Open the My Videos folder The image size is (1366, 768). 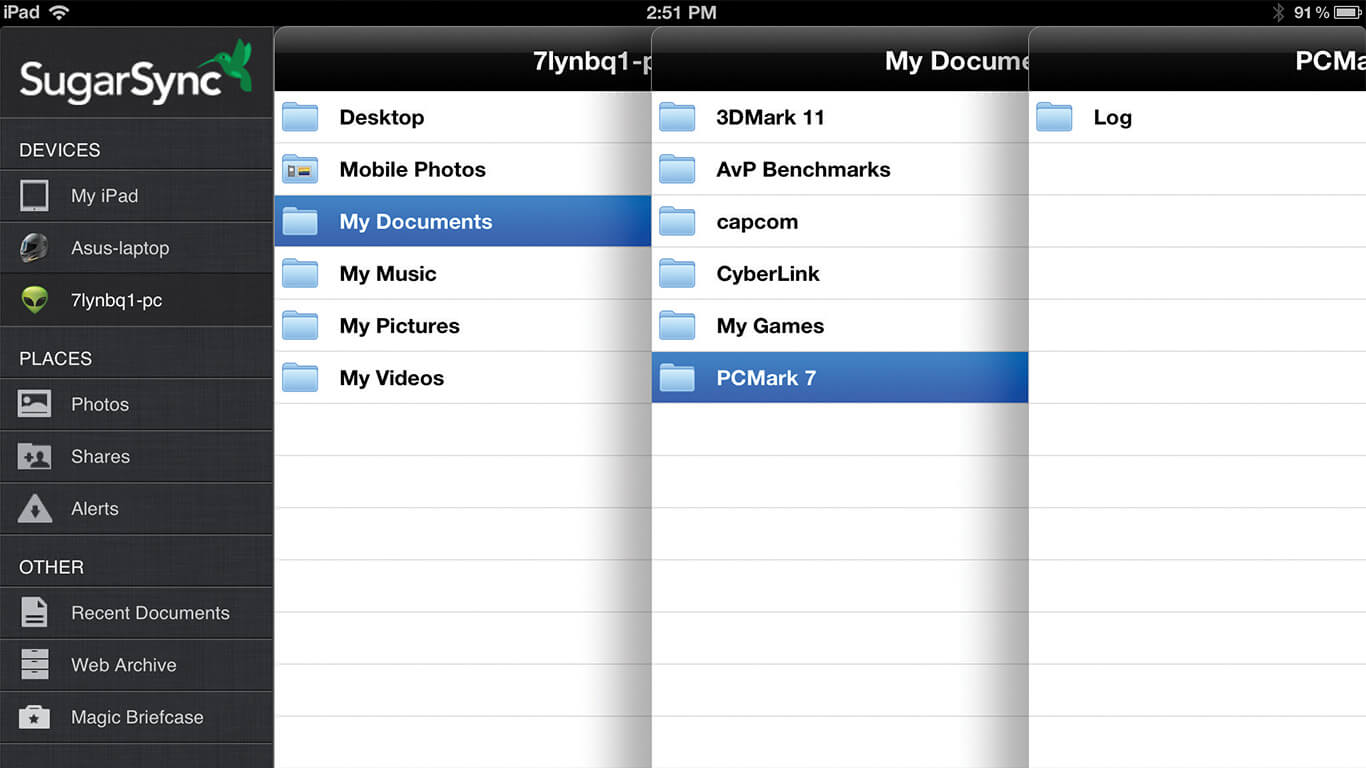click(391, 378)
